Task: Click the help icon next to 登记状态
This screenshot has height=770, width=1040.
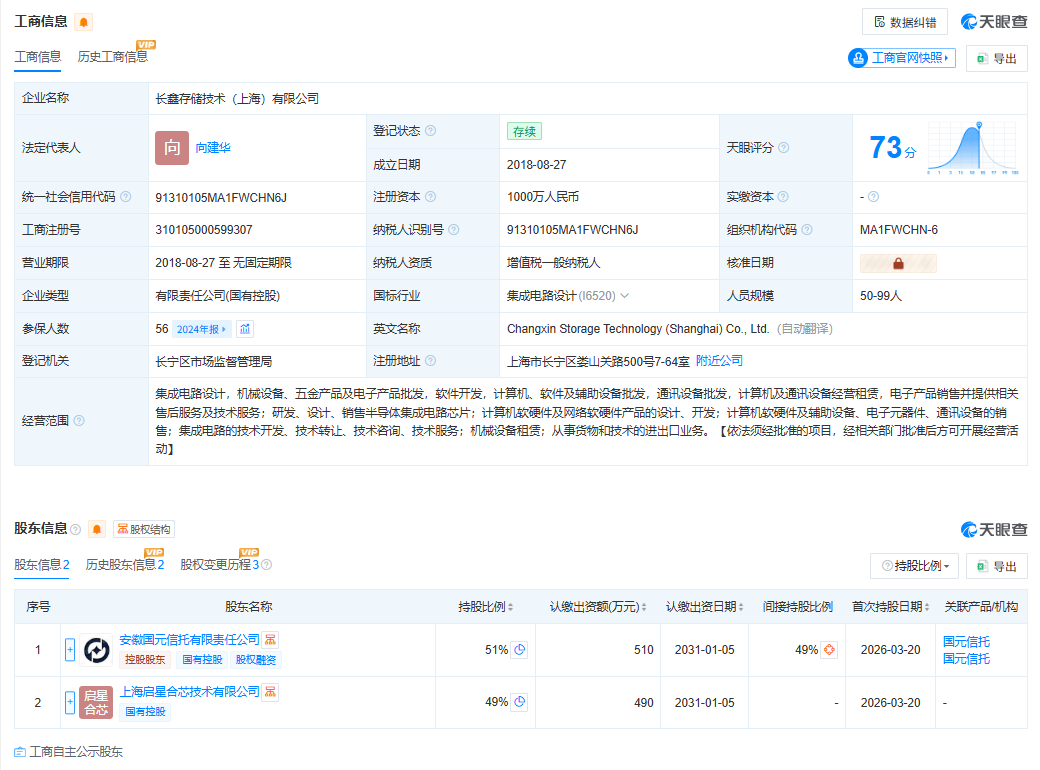Action: tap(430, 131)
